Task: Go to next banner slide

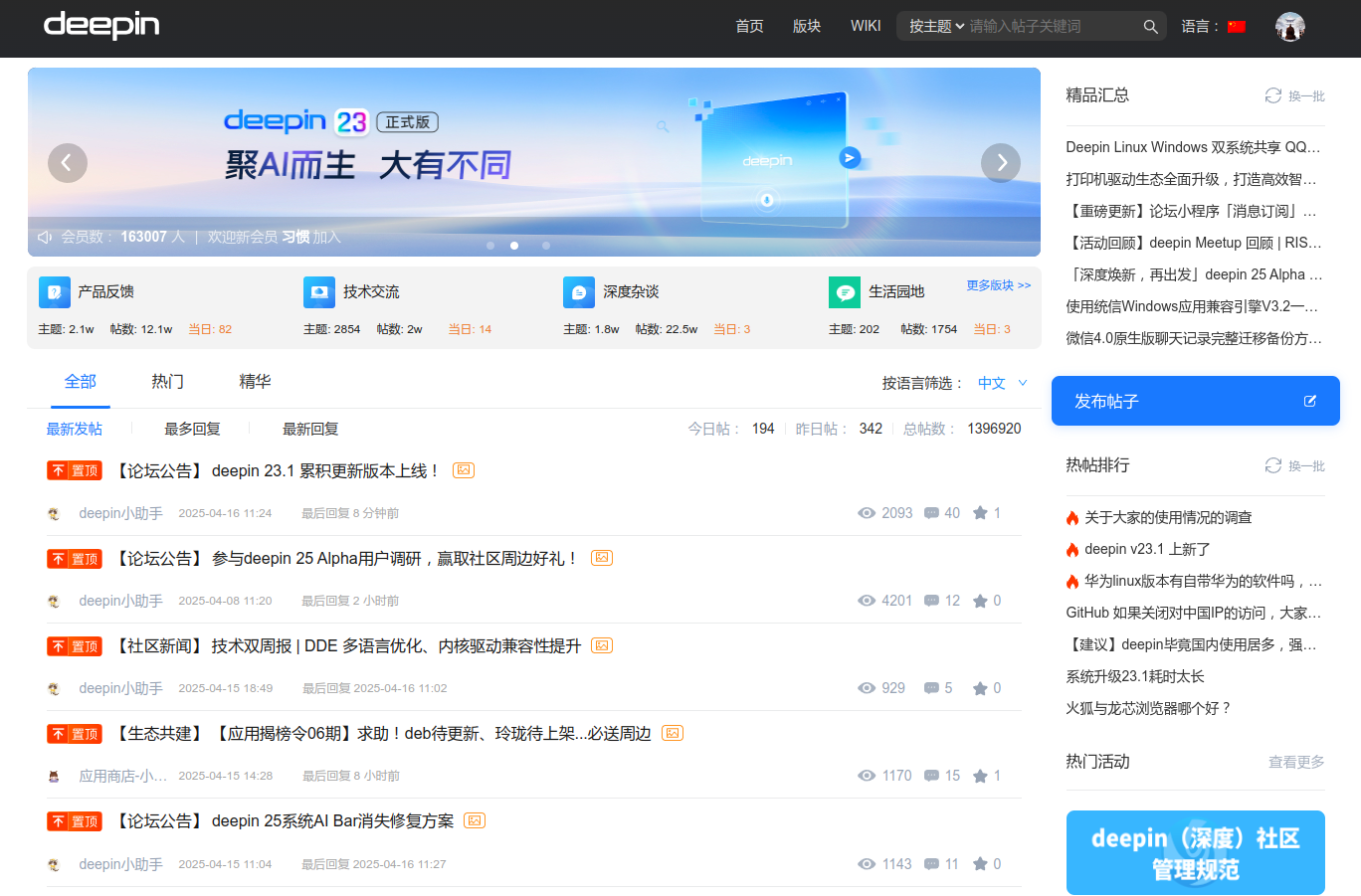Action: [1001, 163]
